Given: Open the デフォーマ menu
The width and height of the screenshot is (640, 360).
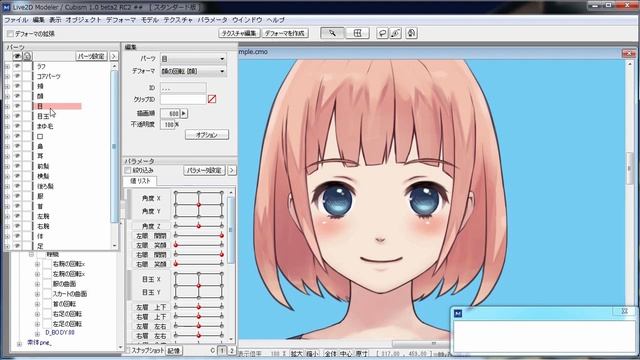Looking at the screenshot, I should [121, 20].
